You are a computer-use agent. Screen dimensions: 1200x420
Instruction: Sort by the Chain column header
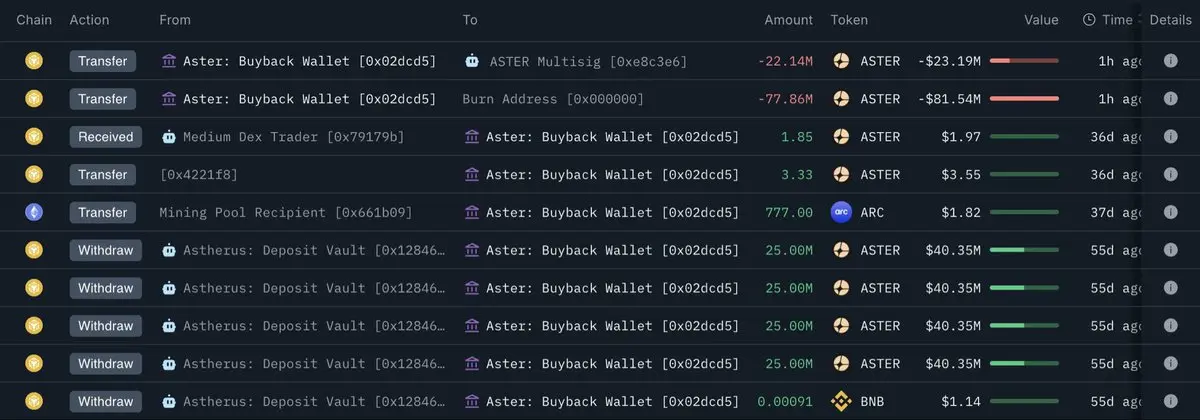(x=34, y=20)
